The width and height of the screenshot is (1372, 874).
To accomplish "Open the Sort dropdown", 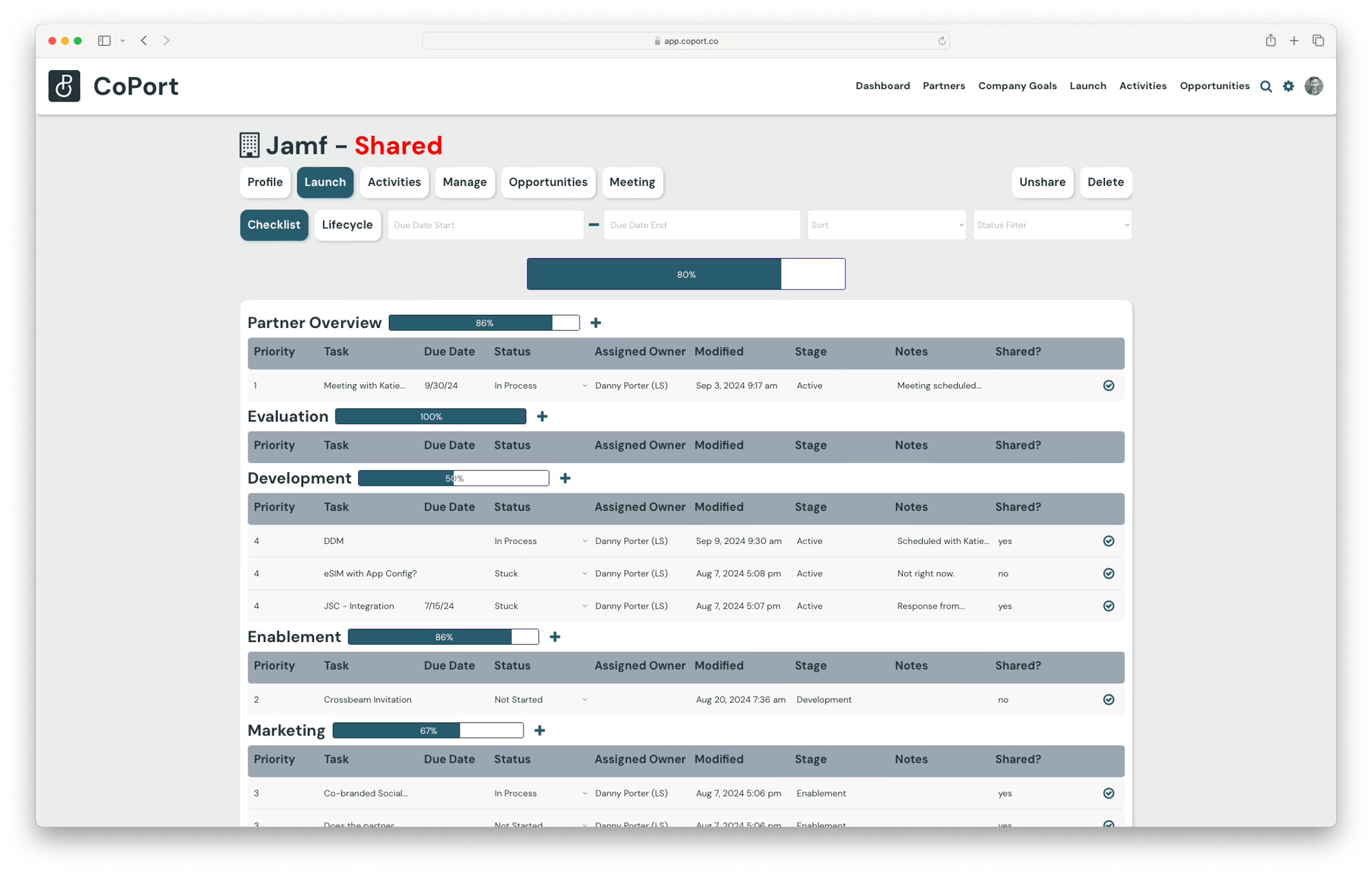I will [x=886, y=225].
